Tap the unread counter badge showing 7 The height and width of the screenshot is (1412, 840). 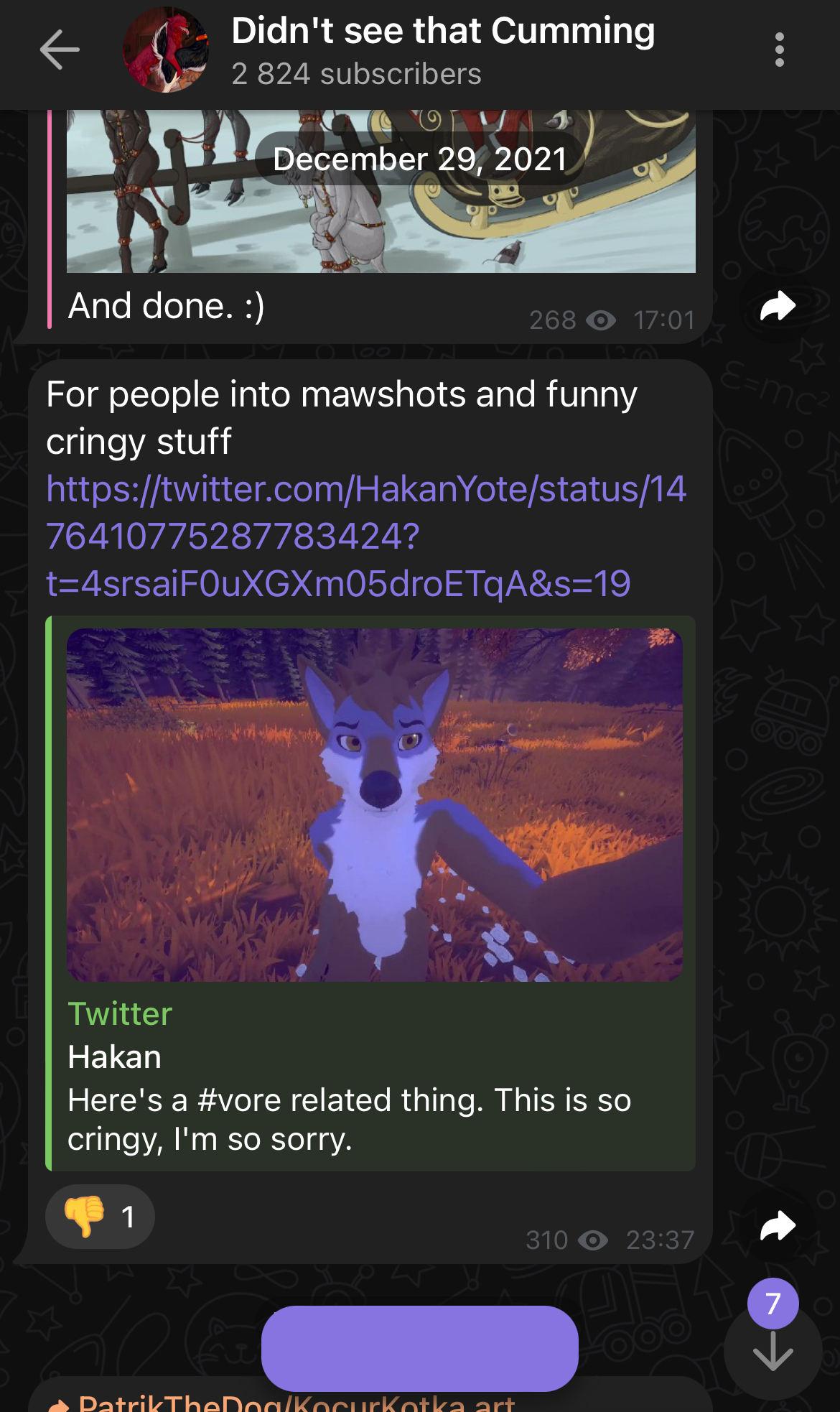click(x=773, y=1304)
